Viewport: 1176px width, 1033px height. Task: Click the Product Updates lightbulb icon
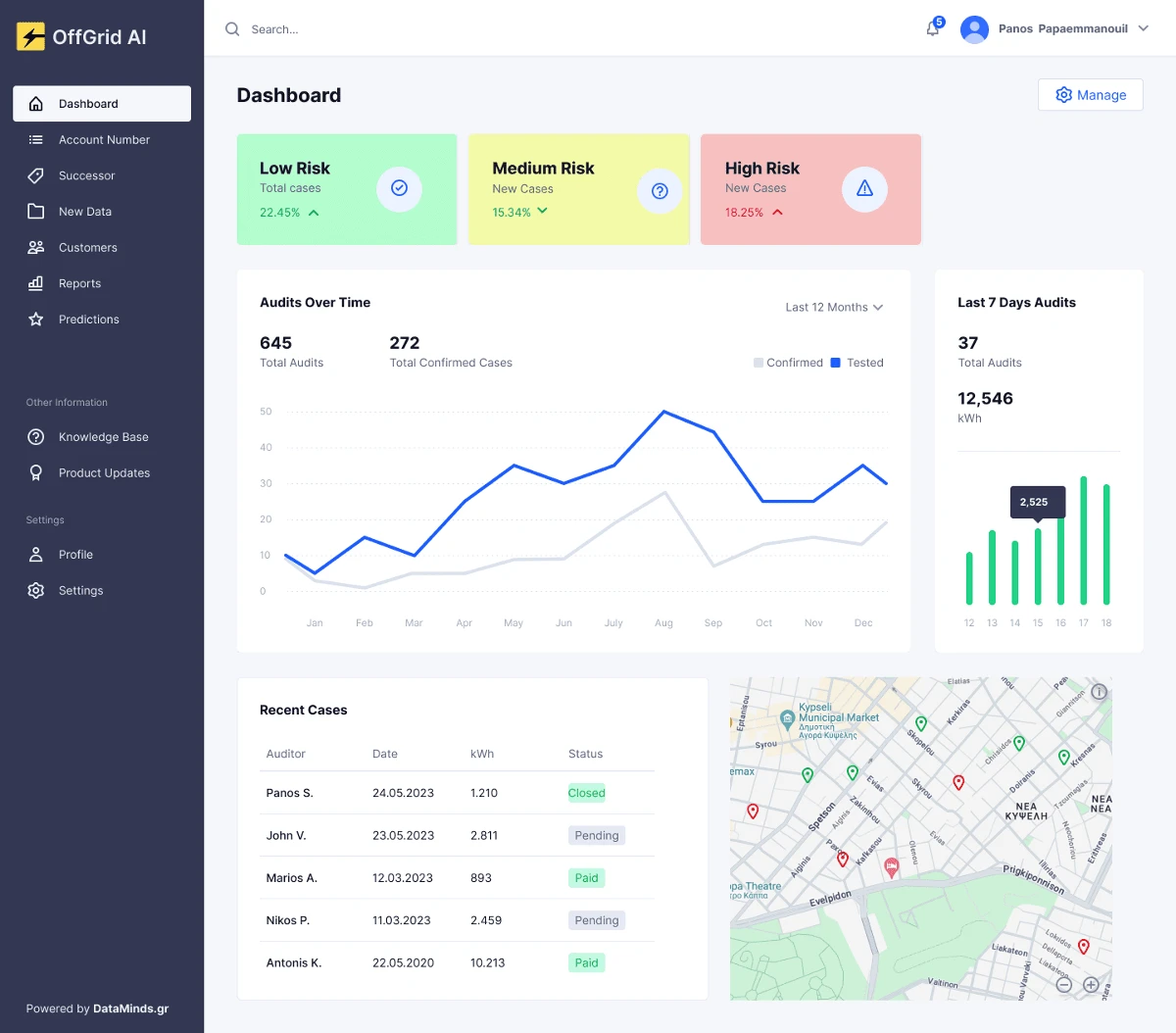click(36, 473)
